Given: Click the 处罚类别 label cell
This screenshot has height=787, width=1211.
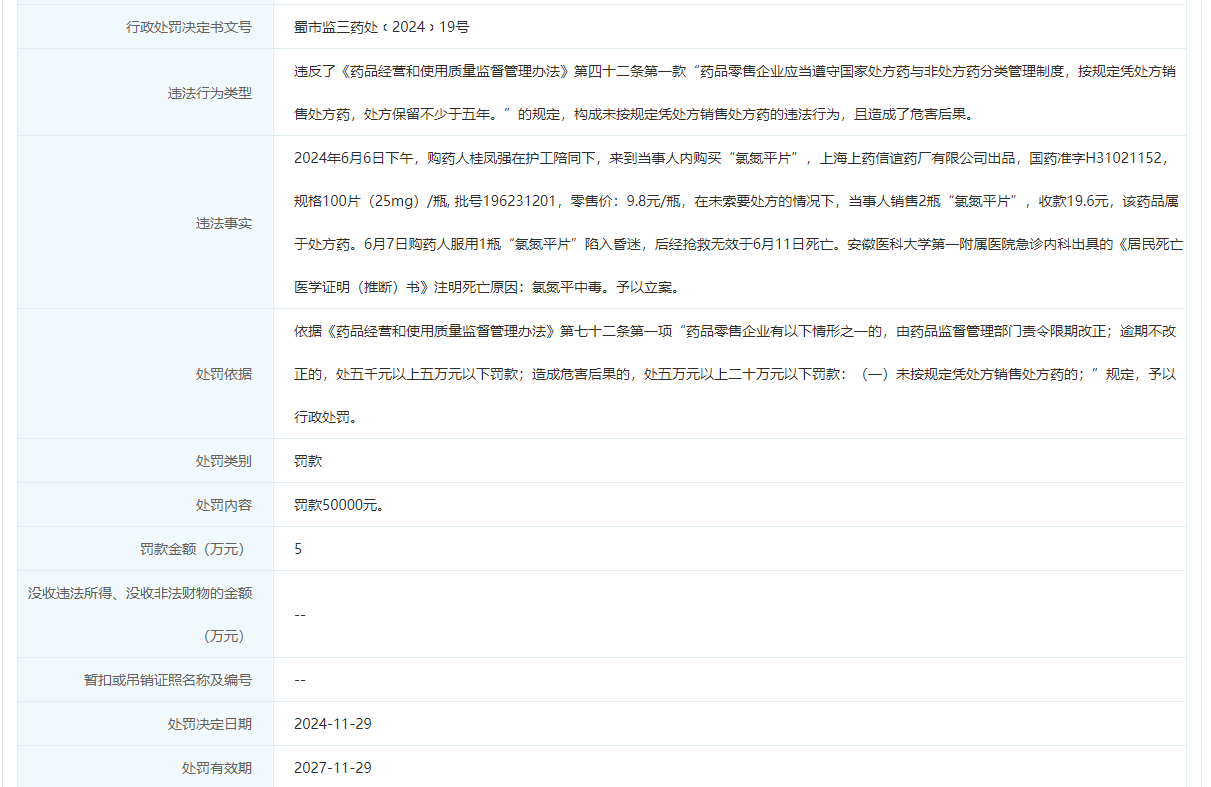Looking at the screenshot, I should (146, 461).
